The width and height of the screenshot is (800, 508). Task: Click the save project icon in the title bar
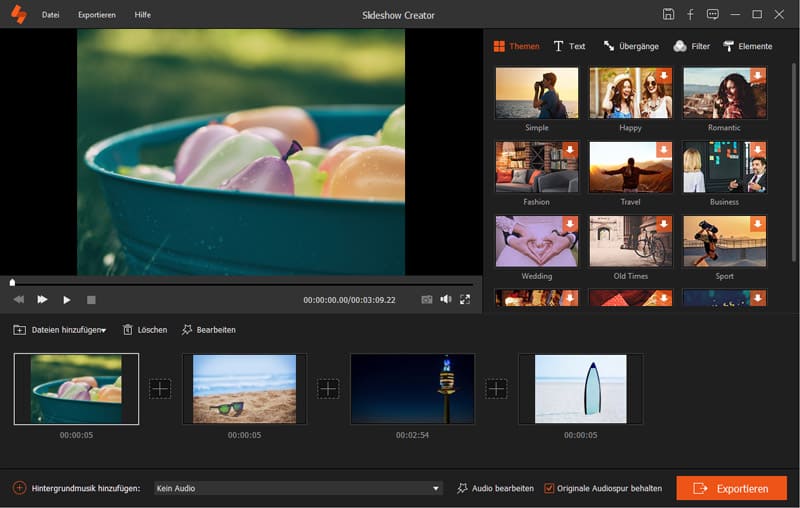click(x=668, y=14)
